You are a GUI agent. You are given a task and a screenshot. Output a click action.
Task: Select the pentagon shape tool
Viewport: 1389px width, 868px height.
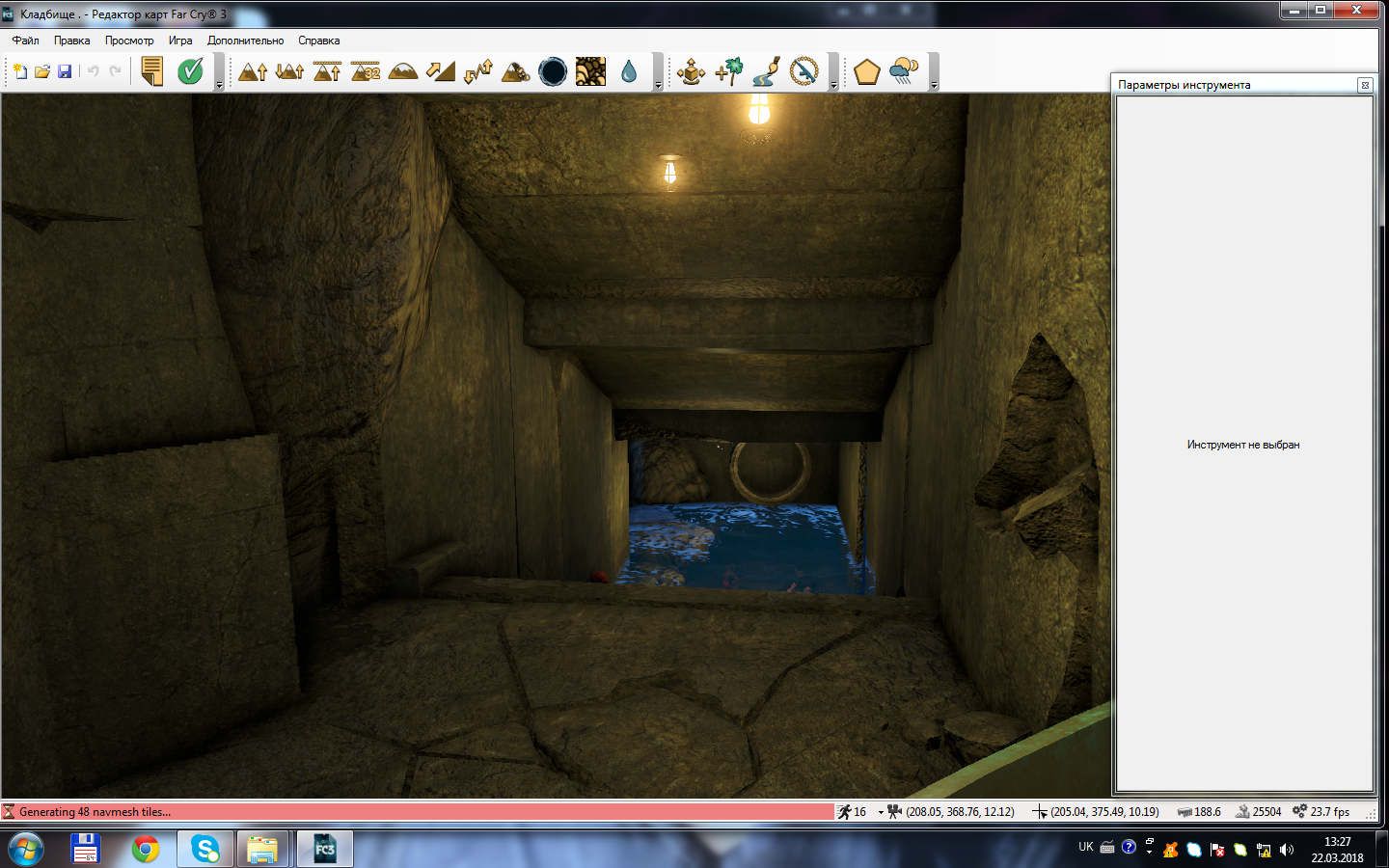[x=866, y=71]
